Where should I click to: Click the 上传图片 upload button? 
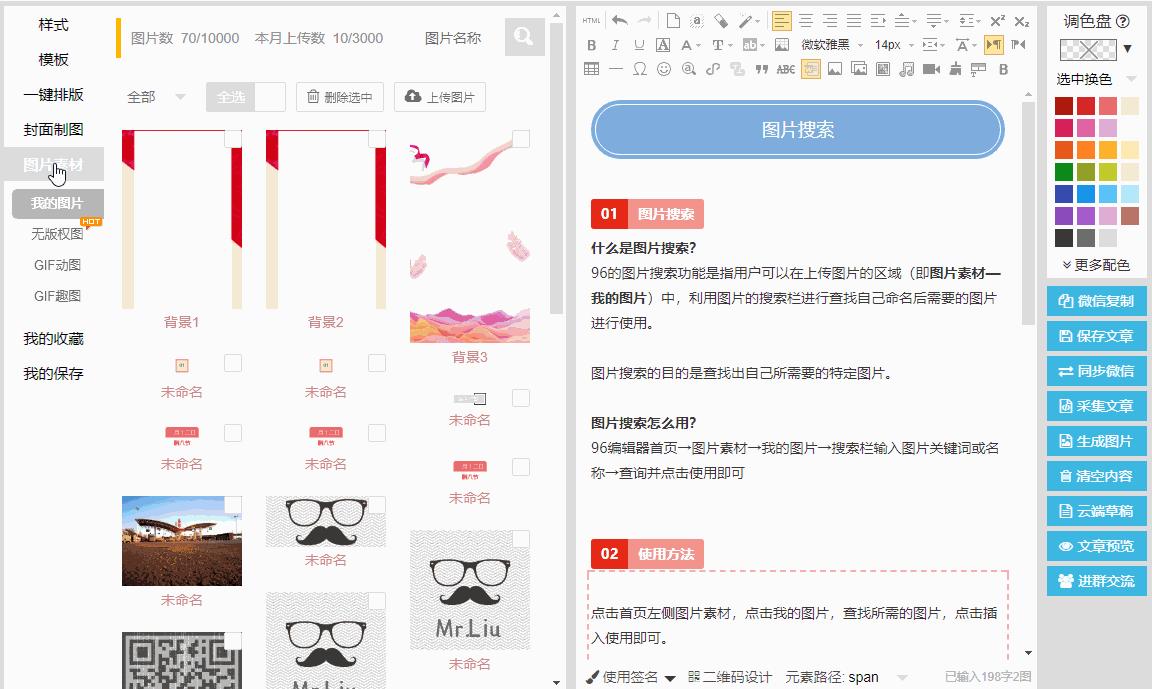439,97
